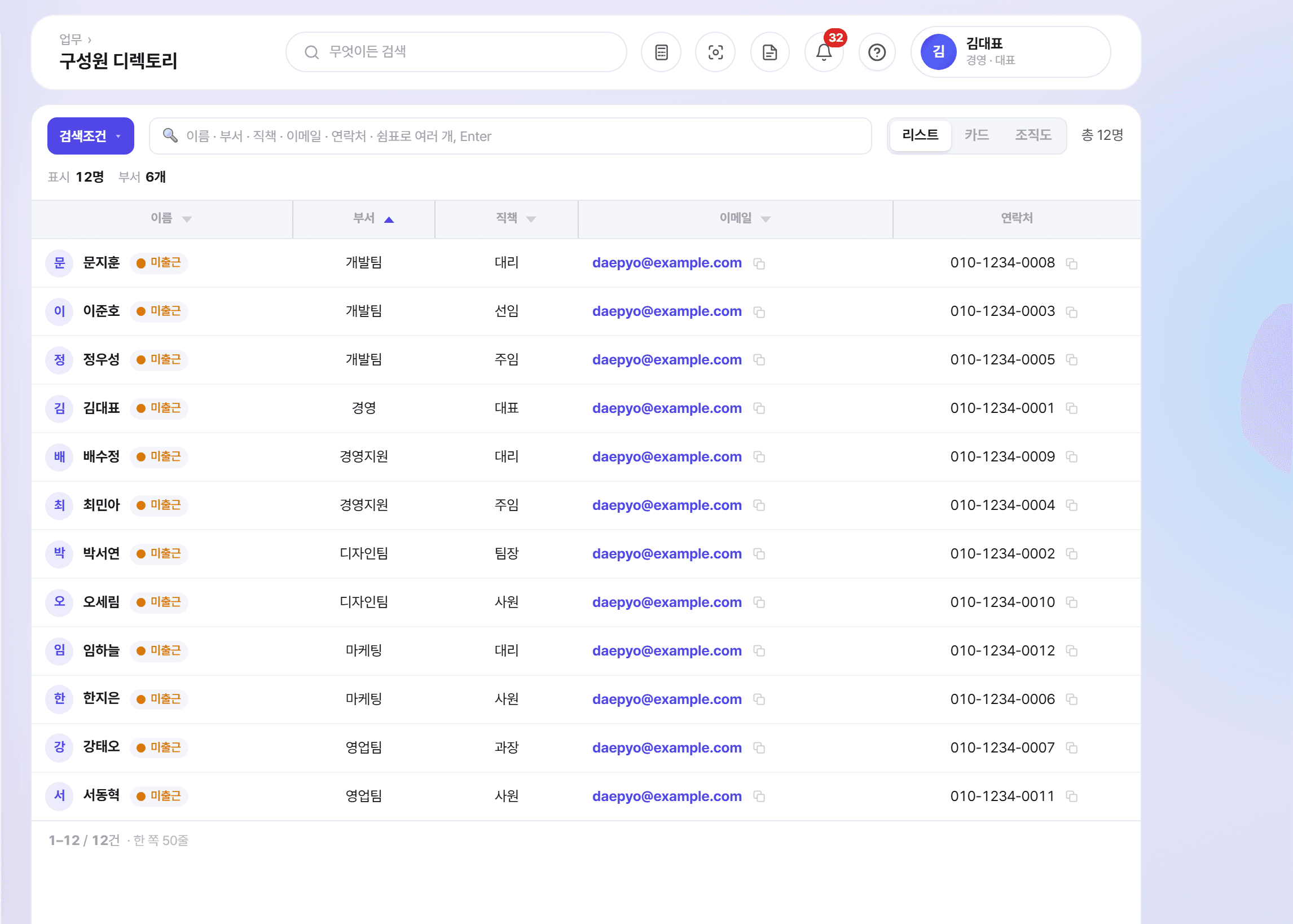Screen dimensions: 1293x924
Task: Sort by the 직책 column arrow
Action: [x=531, y=219]
